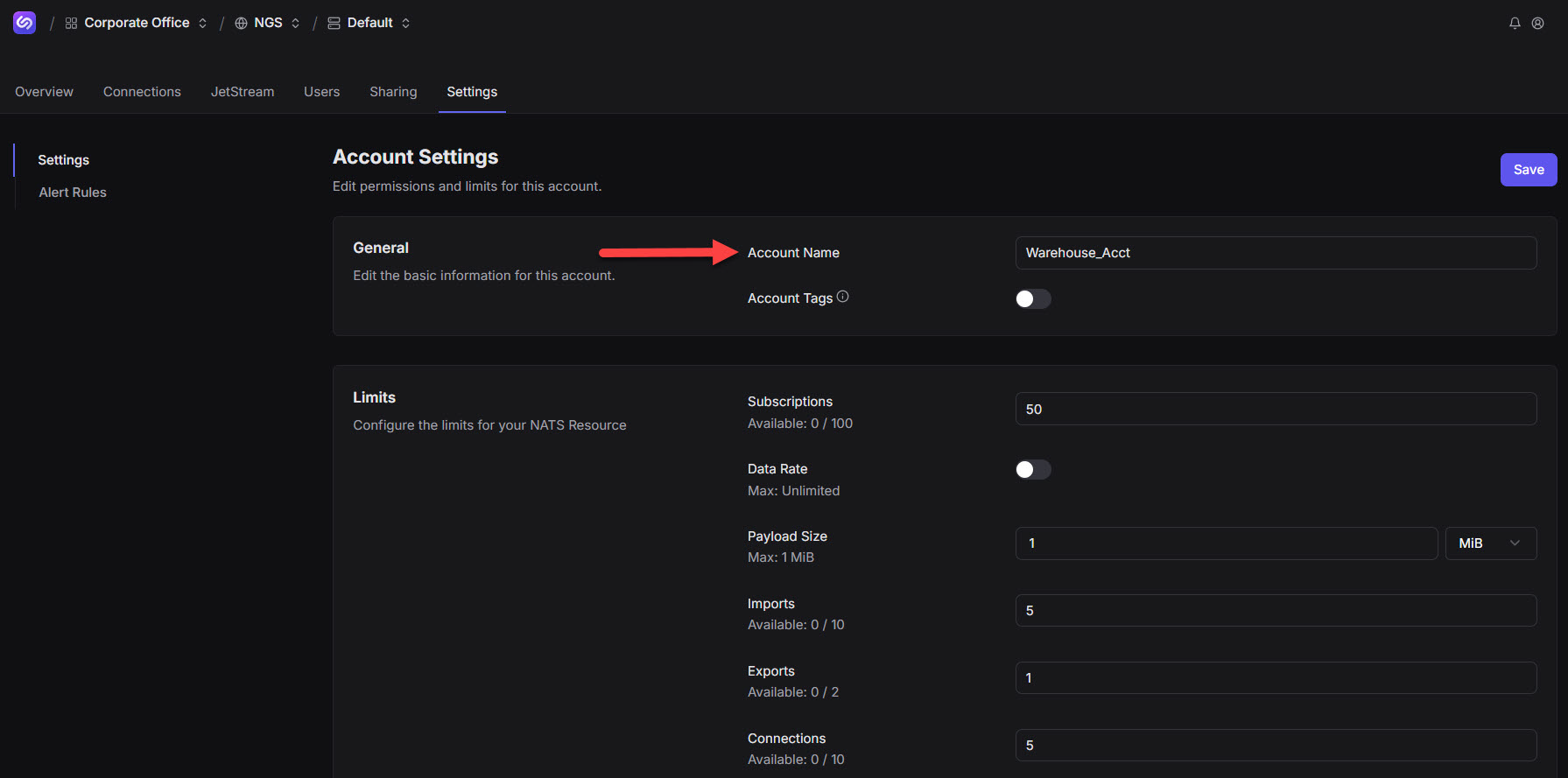Click the Limits section heading
1568x778 pixels.
pyautogui.click(x=374, y=397)
